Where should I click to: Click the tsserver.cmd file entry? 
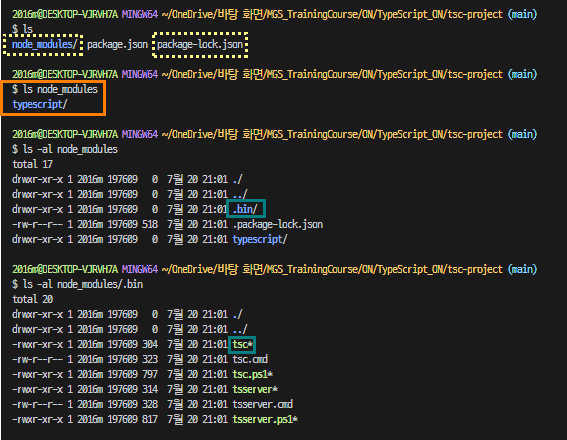pos(263,404)
